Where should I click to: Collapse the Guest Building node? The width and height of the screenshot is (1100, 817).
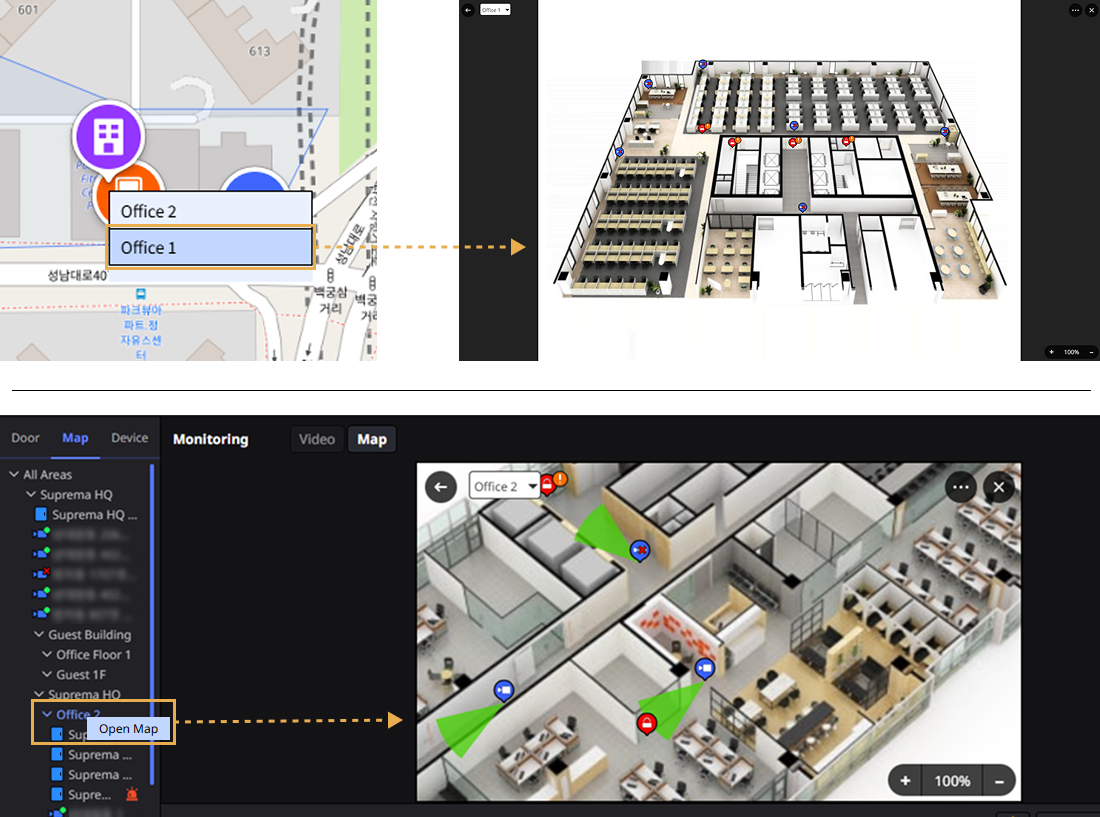(39, 635)
